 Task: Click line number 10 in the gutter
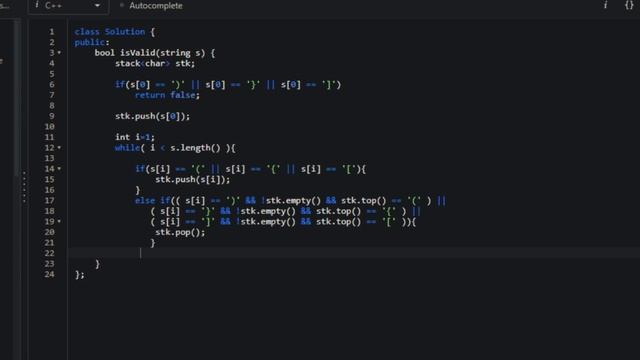point(49,127)
